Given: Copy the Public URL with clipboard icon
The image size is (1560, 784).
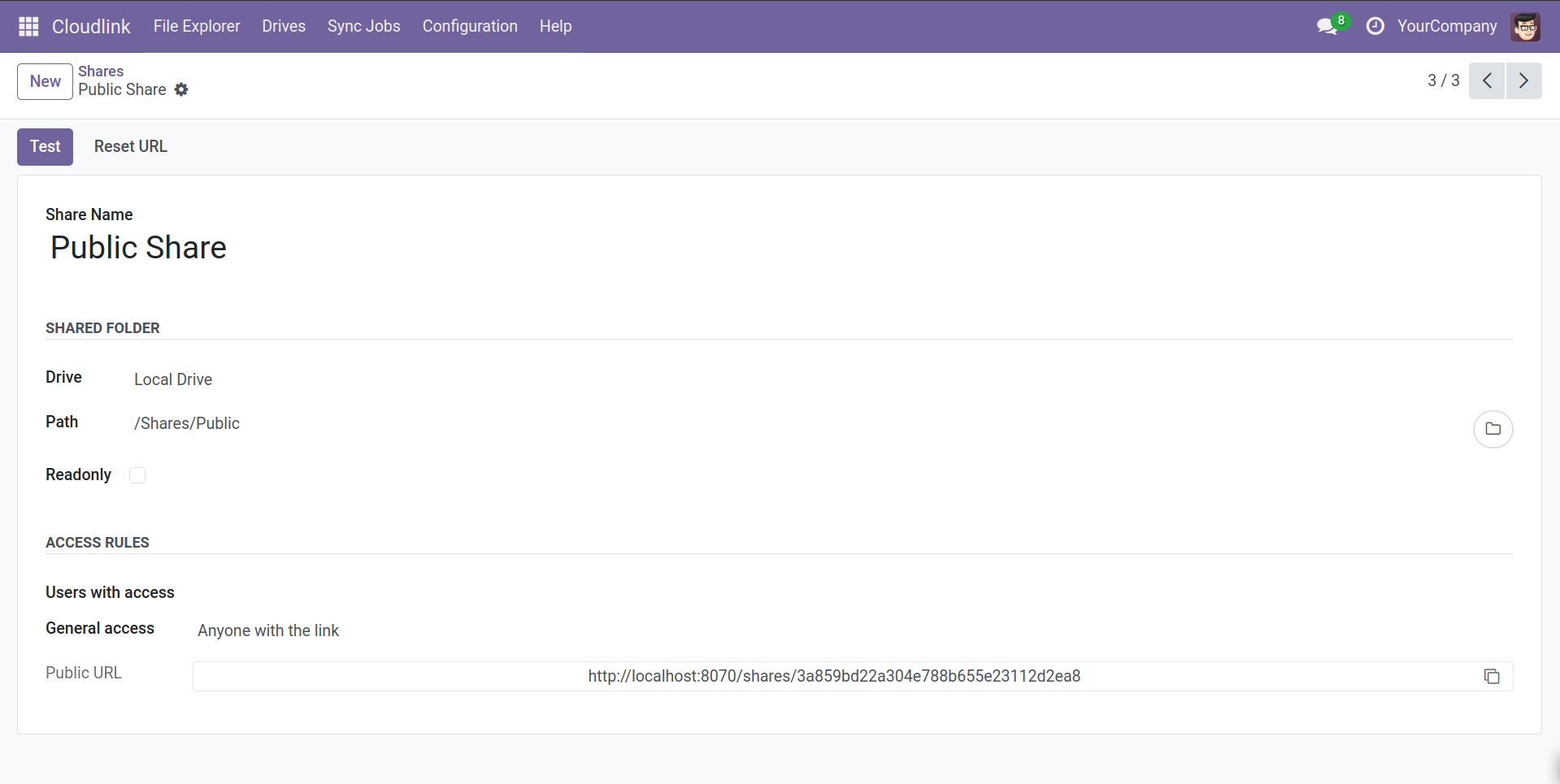Looking at the screenshot, I should (1492, 677).
